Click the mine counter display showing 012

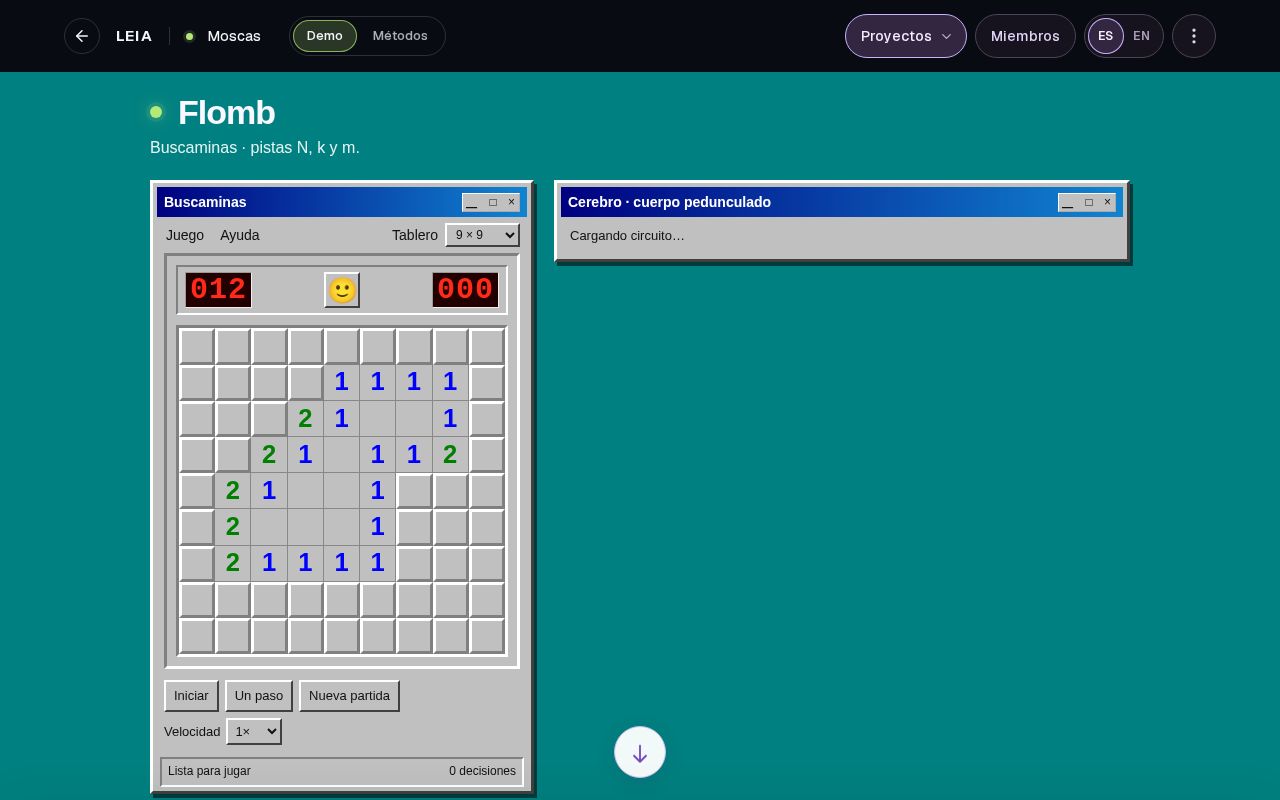coord(218,290)
